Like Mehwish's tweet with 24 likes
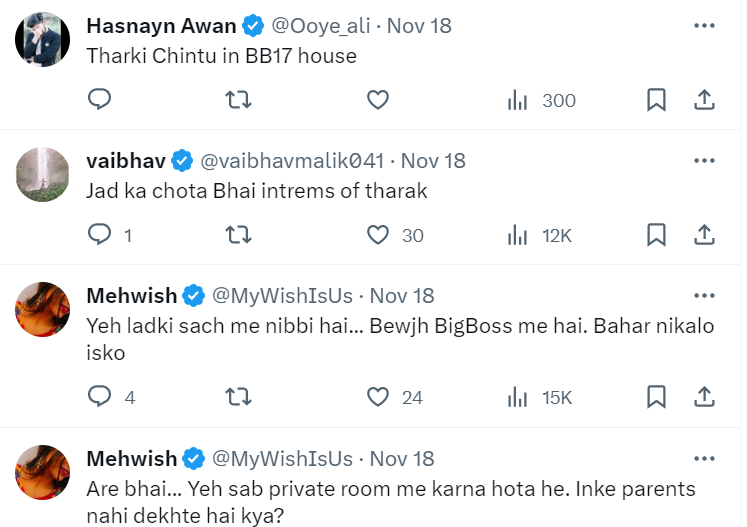The width and height of the screenshot is (747, 527). [377, 397]
